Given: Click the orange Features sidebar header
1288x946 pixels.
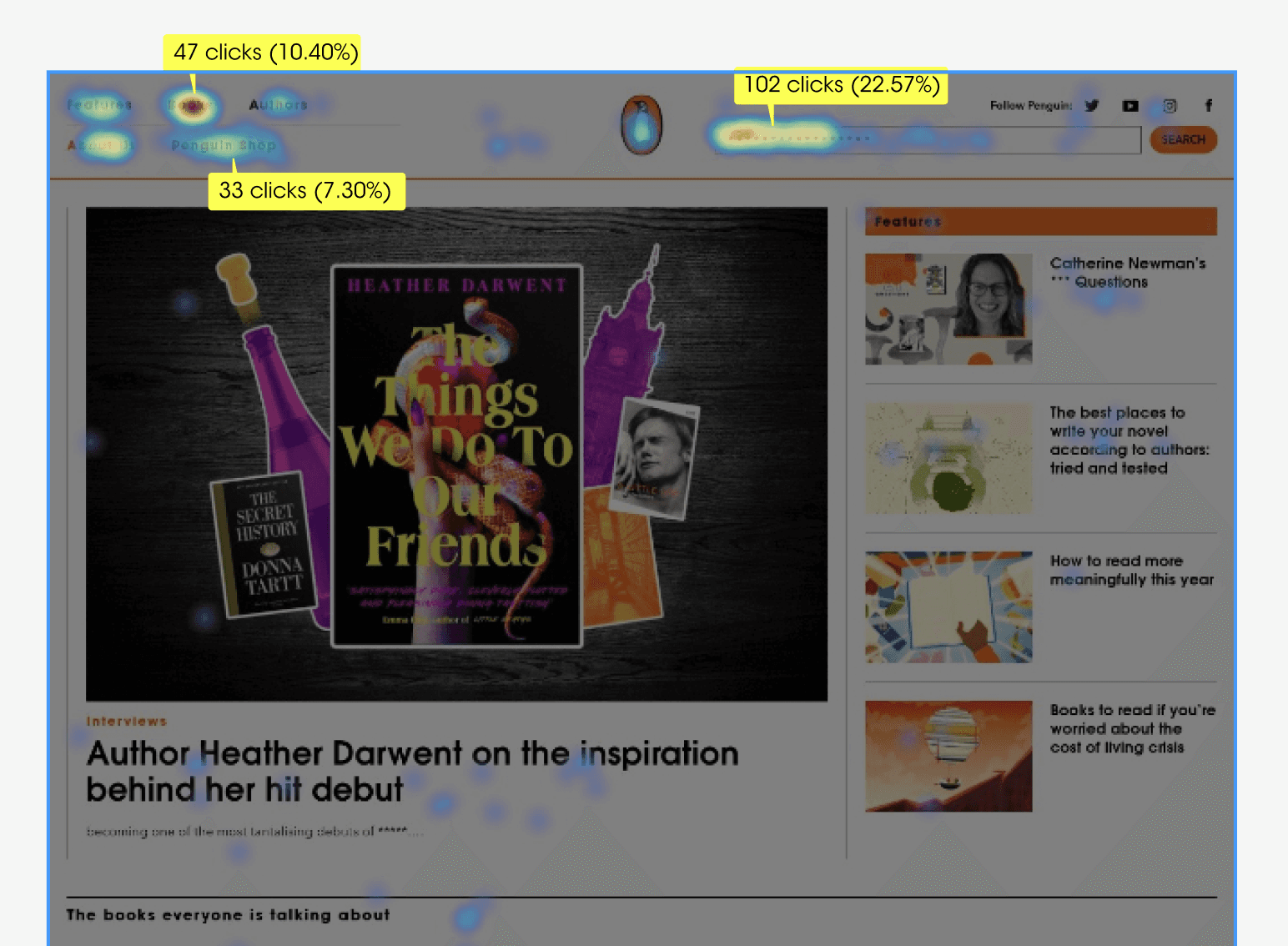Looking at the screenshot, I should coord(1041,221).
